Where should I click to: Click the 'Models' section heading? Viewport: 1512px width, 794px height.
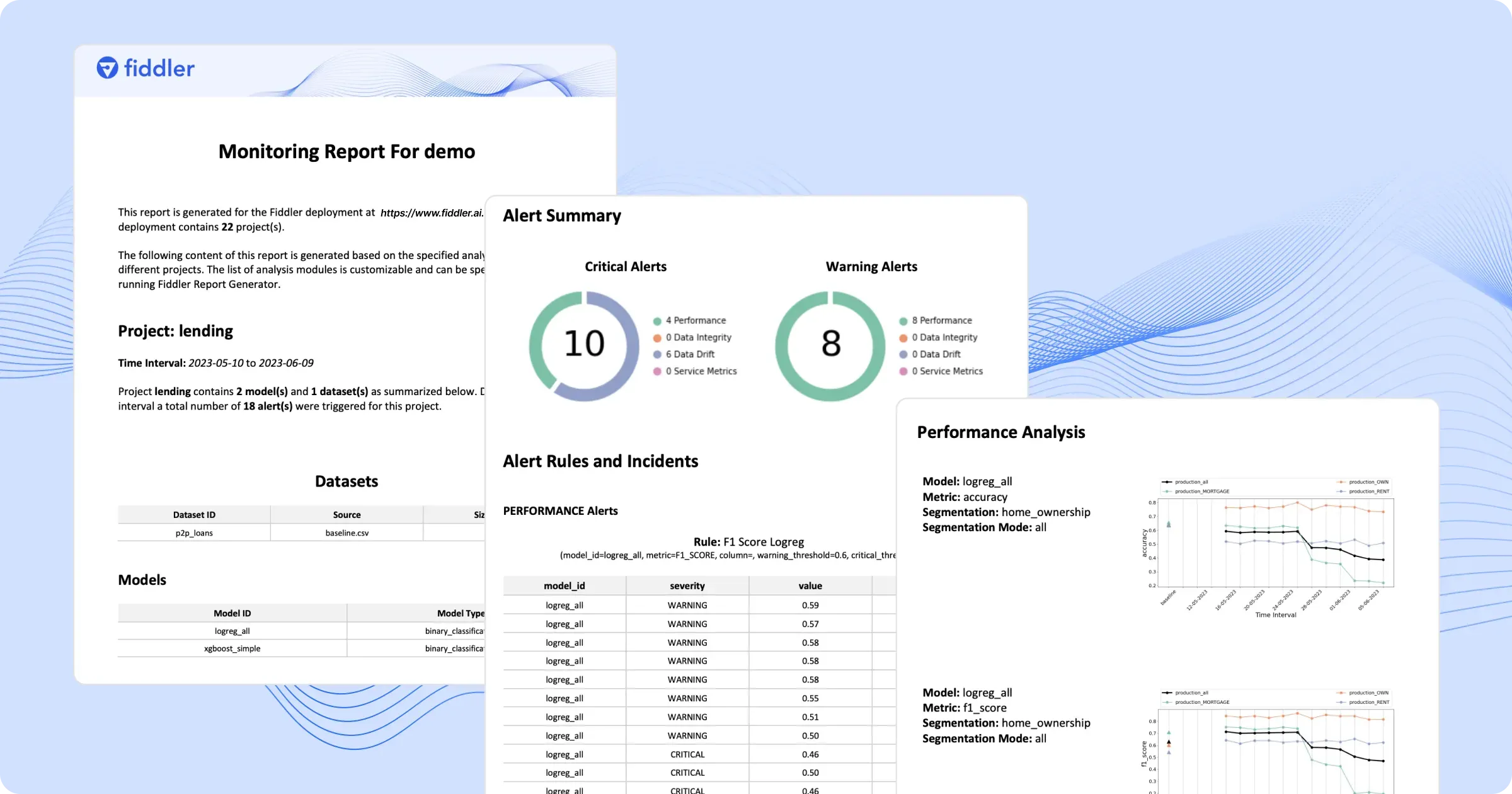pyautogui.click(x=142, y=580)
